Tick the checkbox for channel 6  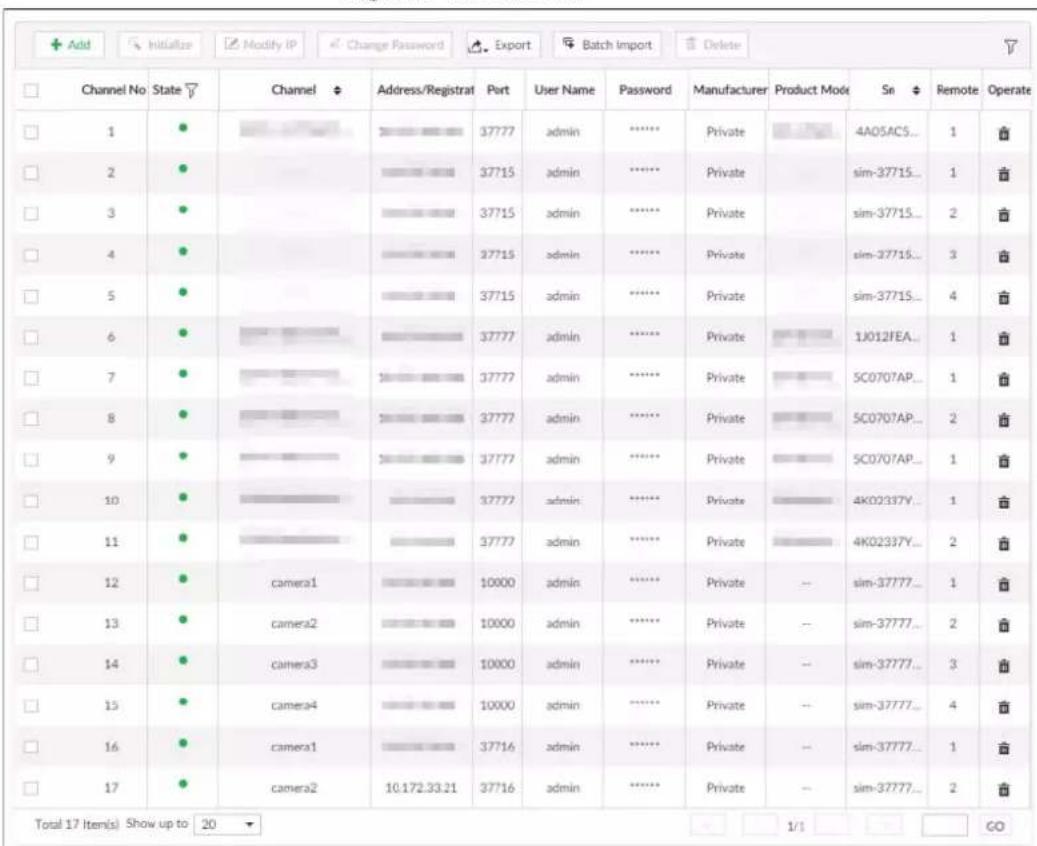[31, 337]
